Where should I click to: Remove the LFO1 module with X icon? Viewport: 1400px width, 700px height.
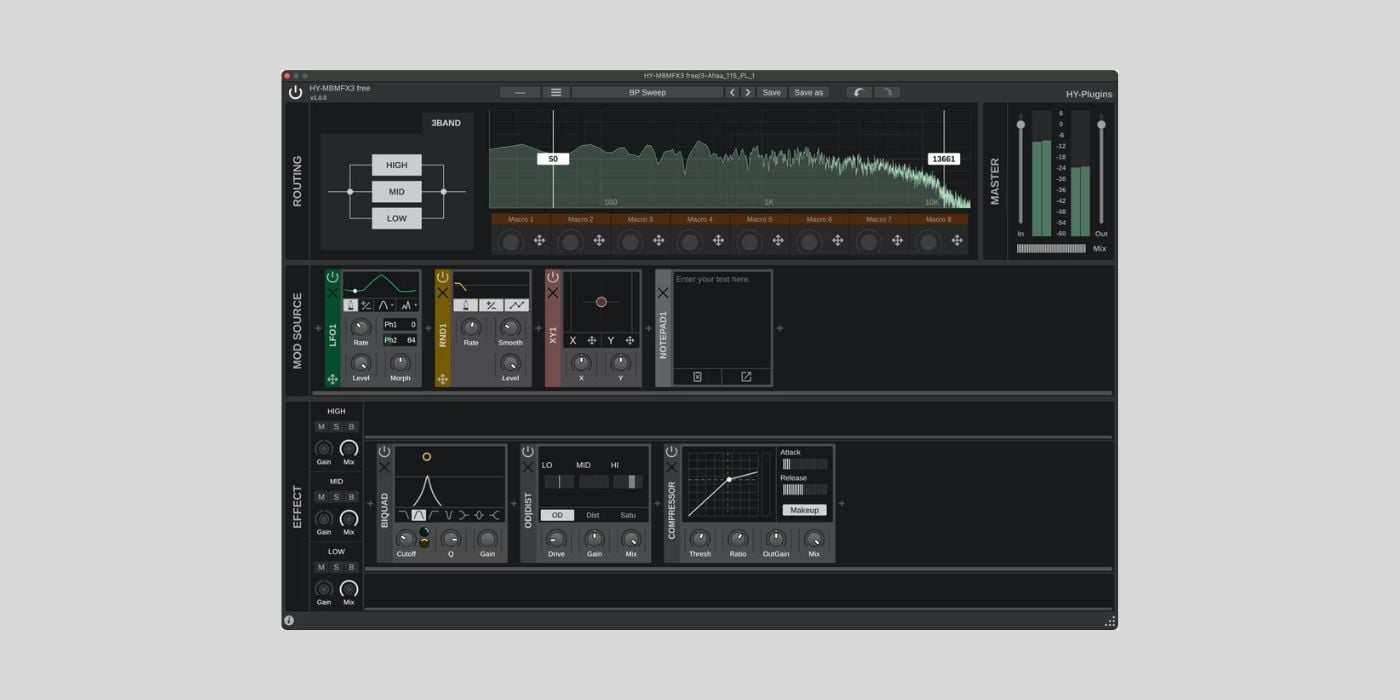[333, 293]
